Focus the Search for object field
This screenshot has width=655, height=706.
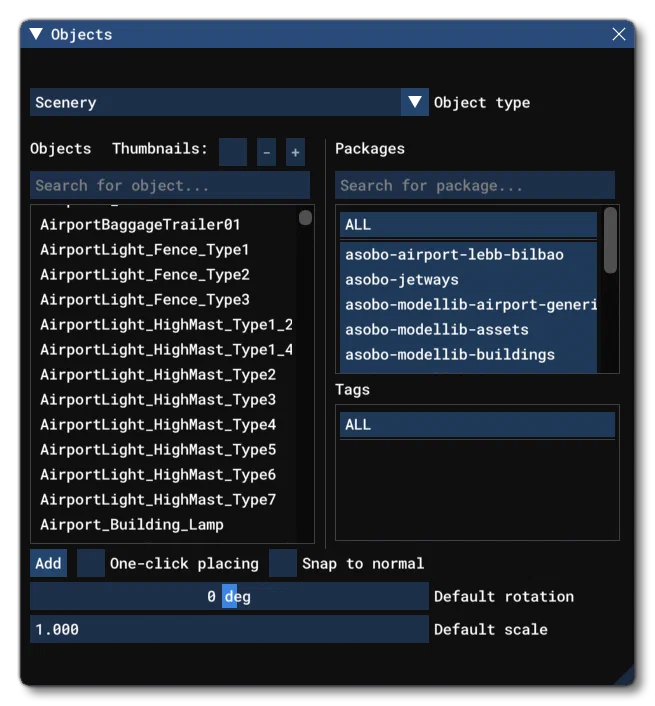point(170,185)
